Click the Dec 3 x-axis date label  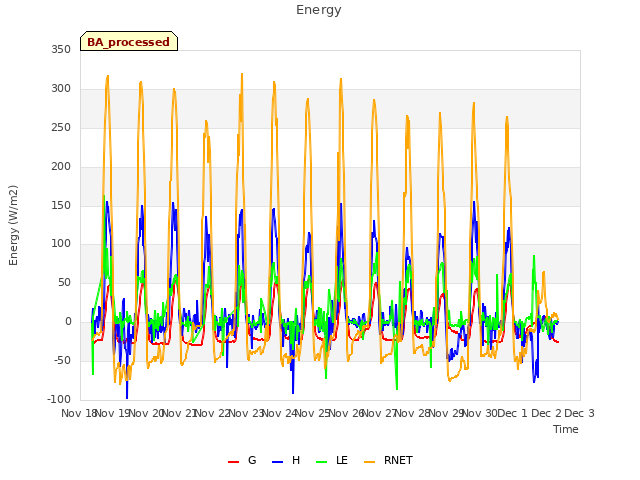(579, 413)
